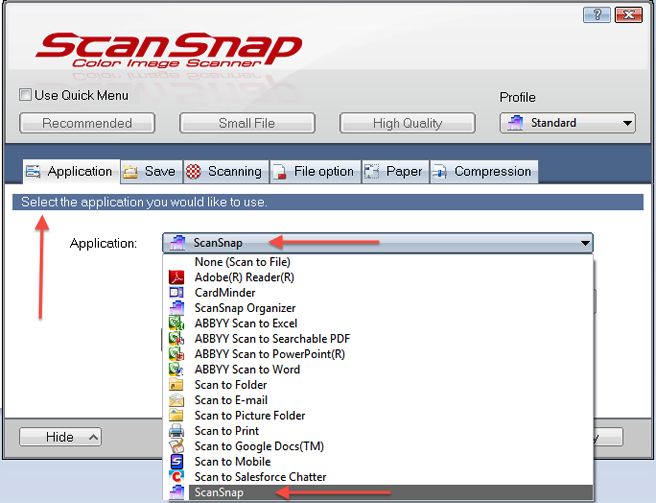The width and height of the screenshot is (656, 503).
Task: Click the Scan to Mobile icon
Action: [176, 462]
